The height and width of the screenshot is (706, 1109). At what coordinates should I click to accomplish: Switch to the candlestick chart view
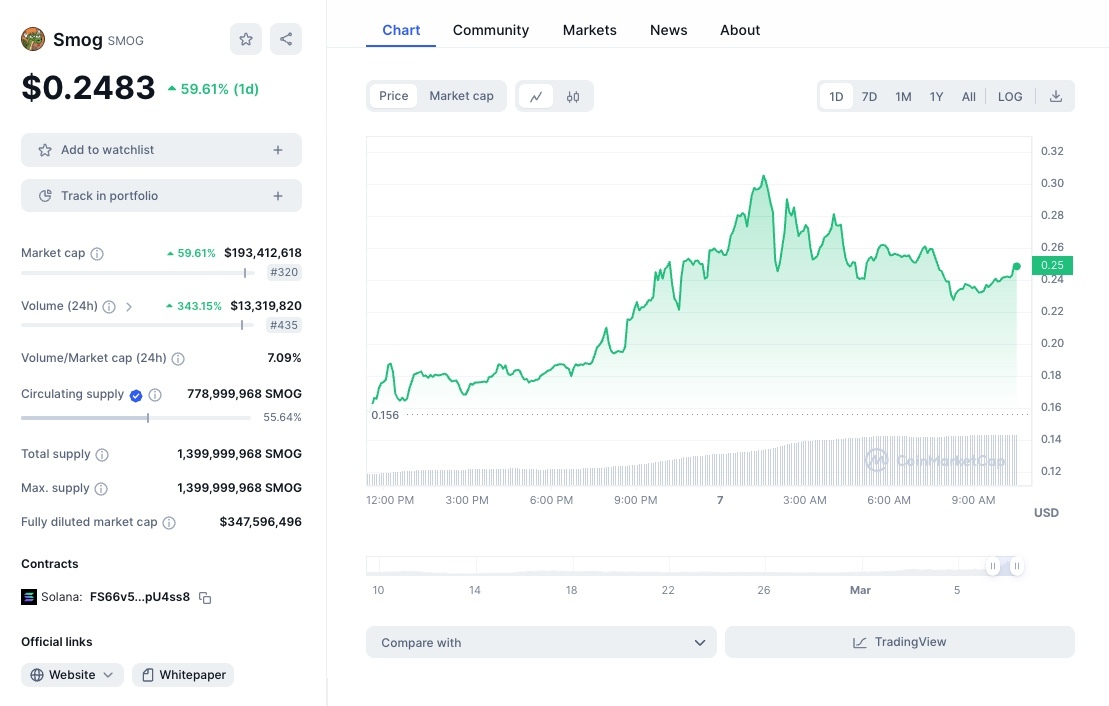point(573,96)
